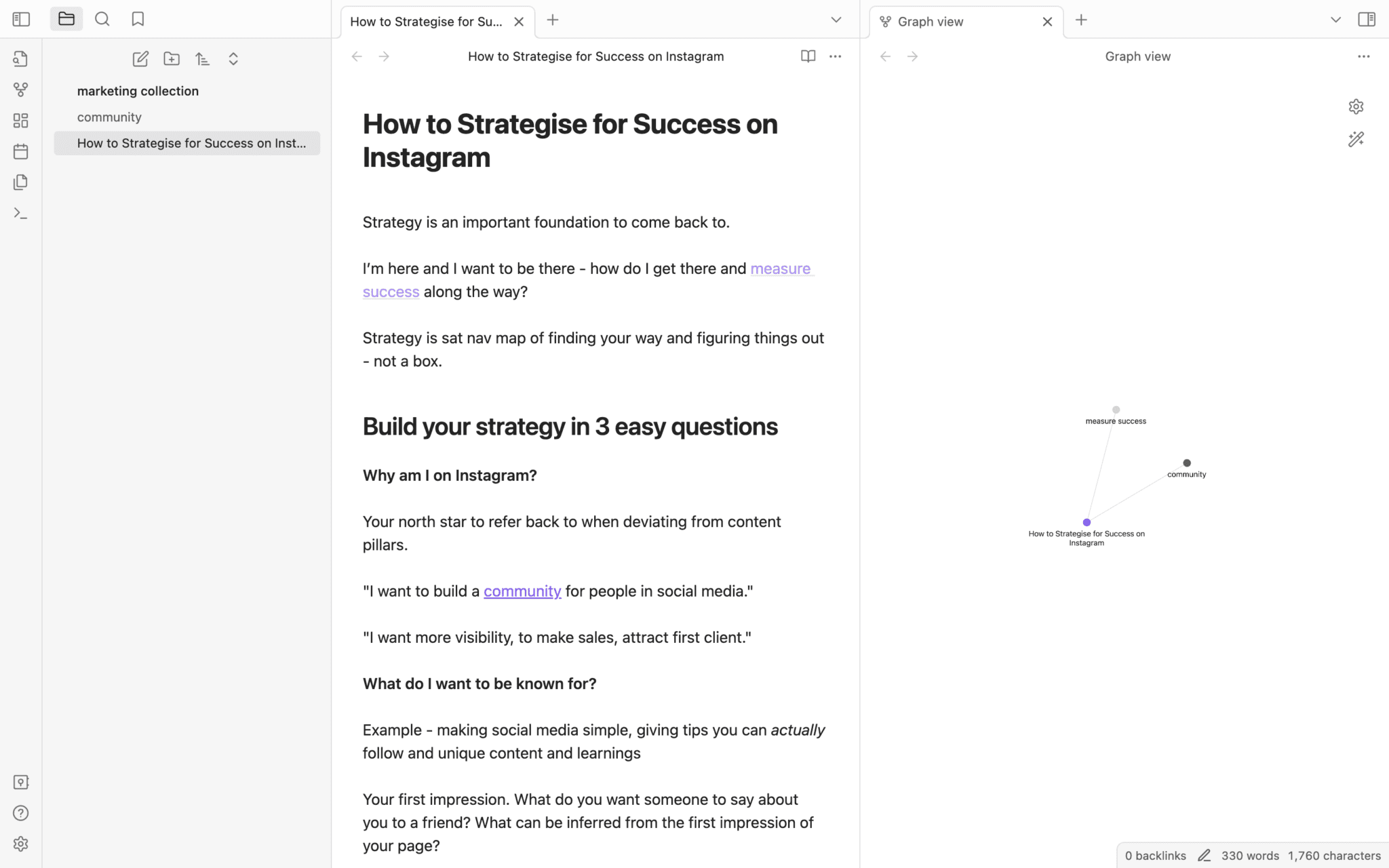
Task: Follow the measure success link
Action: pyautogui.click(x=781, y=269)
